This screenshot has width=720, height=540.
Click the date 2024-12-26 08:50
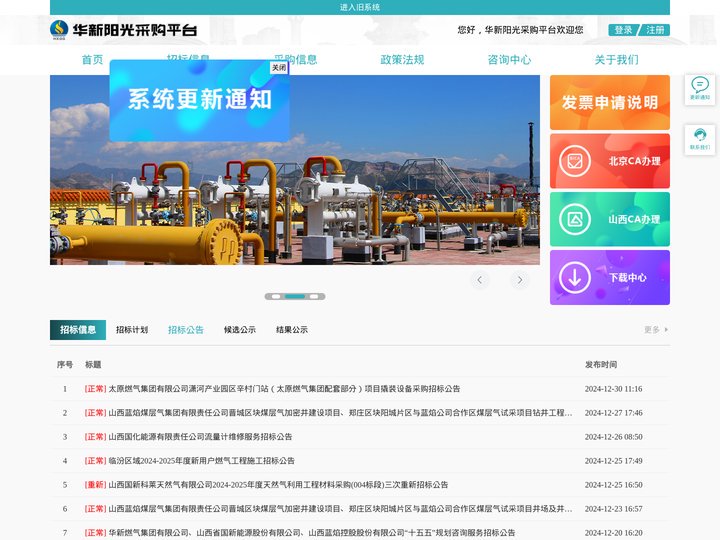tap(613, 437)
